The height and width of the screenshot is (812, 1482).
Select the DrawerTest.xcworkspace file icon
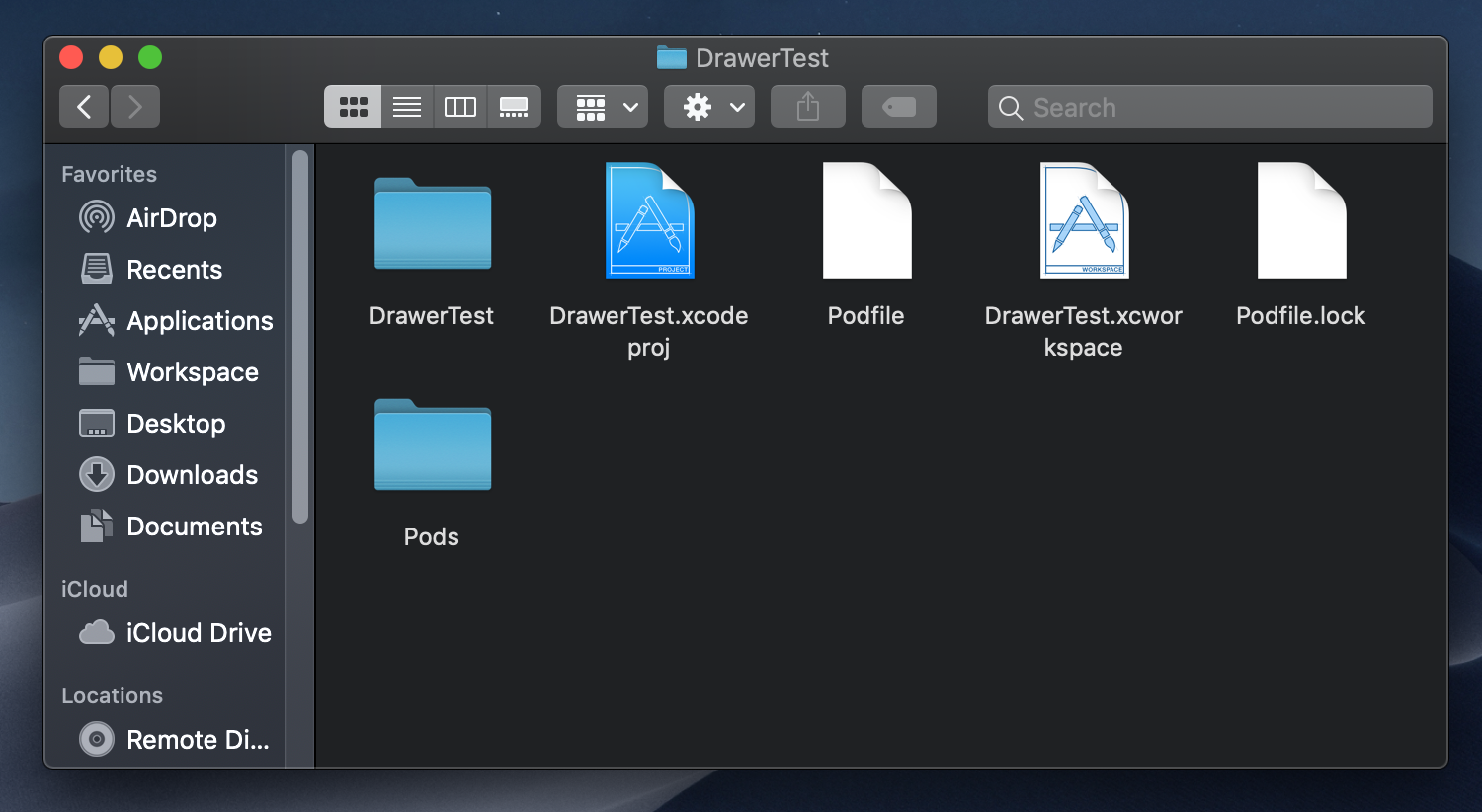click(x=1084, y=220)
